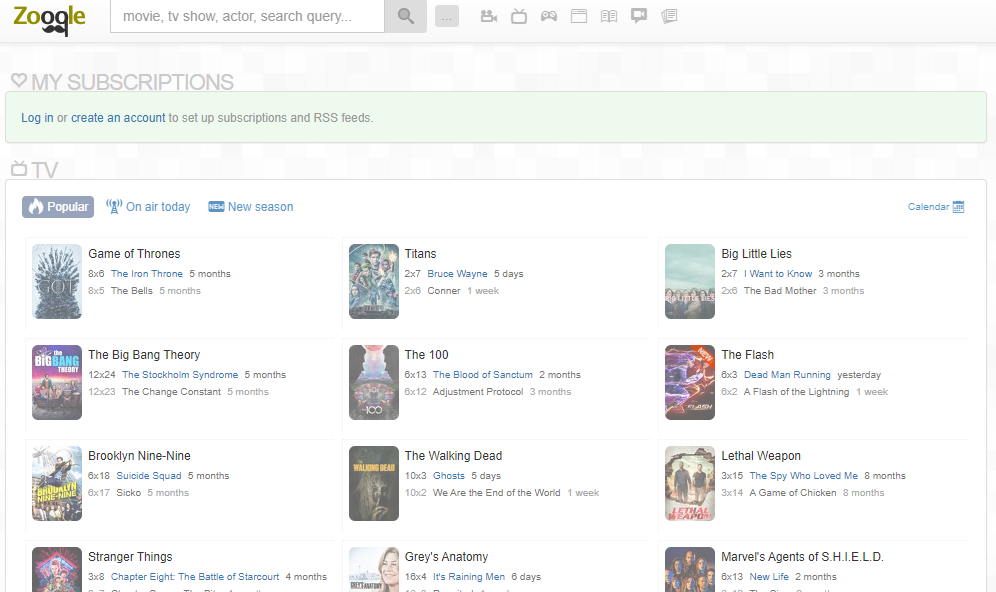This screenshot has height=592, width=996.
Task: Click the create an account link
Action: pyautogui.click(x=118, y=118)
